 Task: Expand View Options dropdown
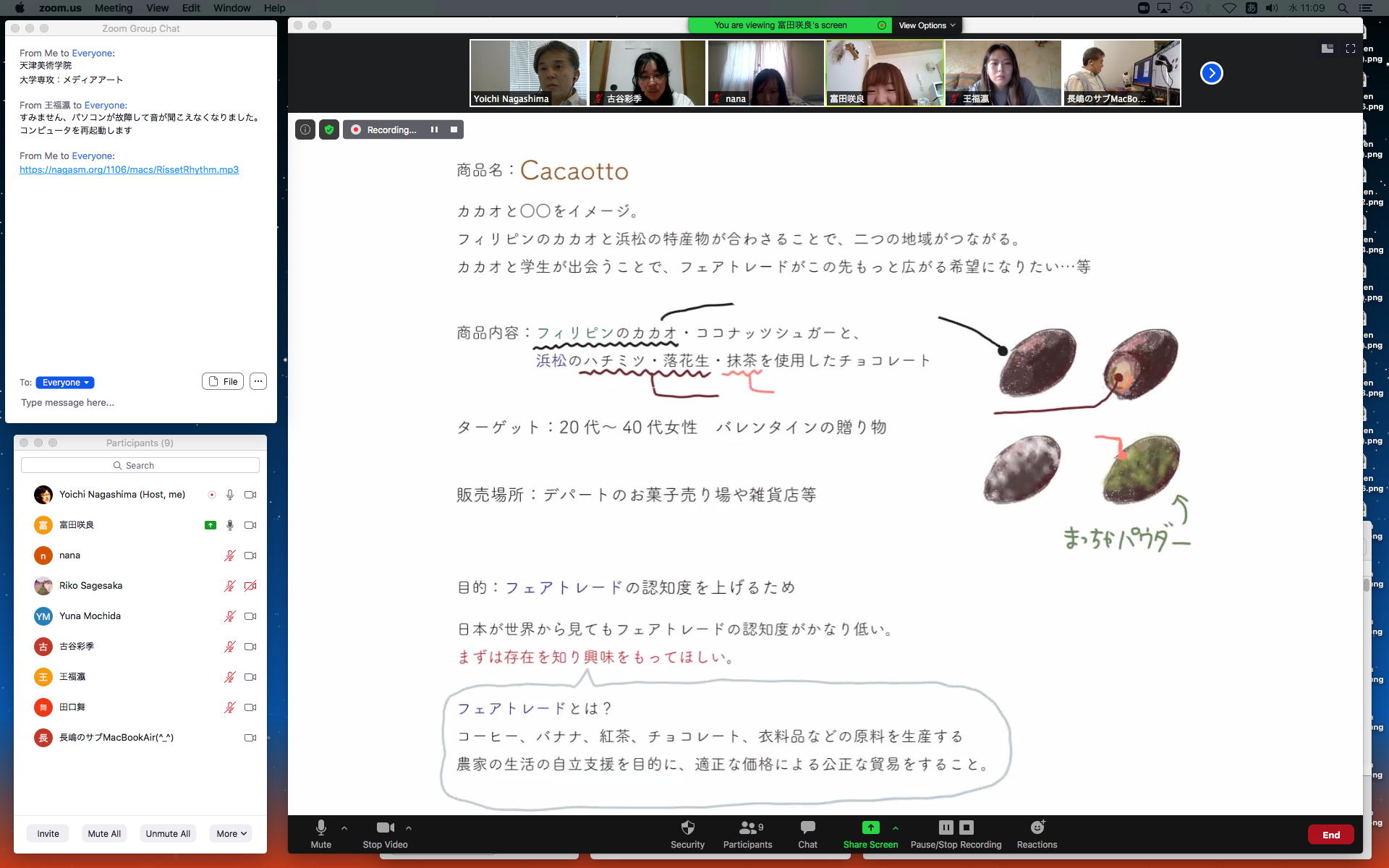click(927, 25)
